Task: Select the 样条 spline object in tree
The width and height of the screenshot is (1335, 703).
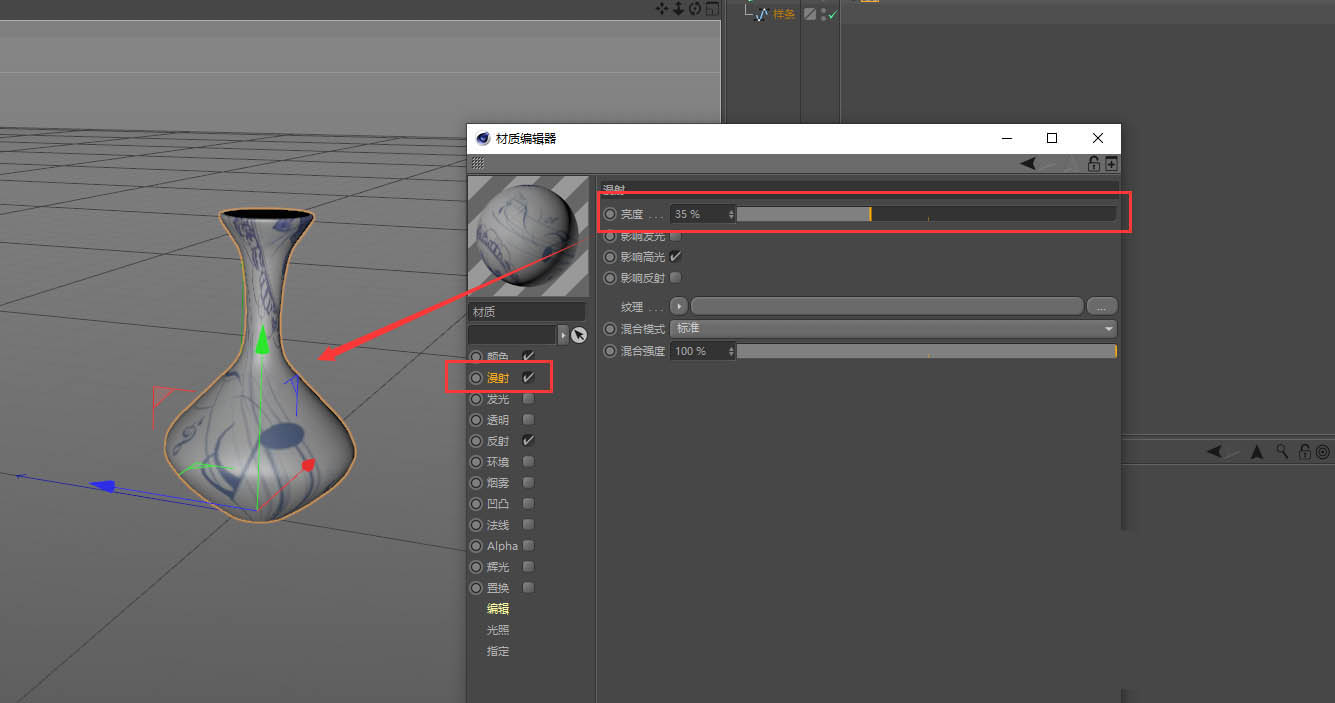Action: 783,14
